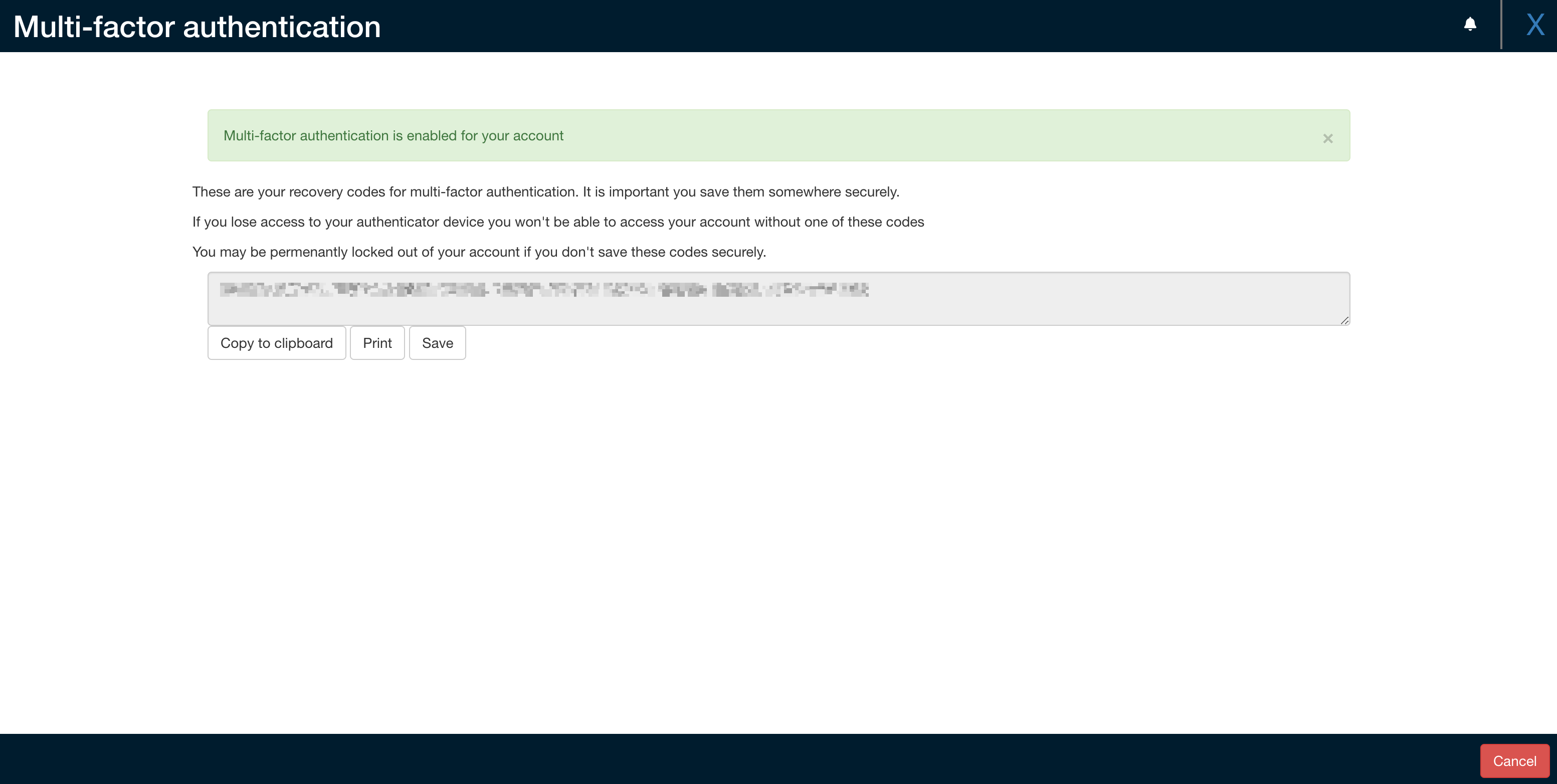Click the Multi-factor authentication page title
This screenshot has height=784, width=1557.
(197, 27)
